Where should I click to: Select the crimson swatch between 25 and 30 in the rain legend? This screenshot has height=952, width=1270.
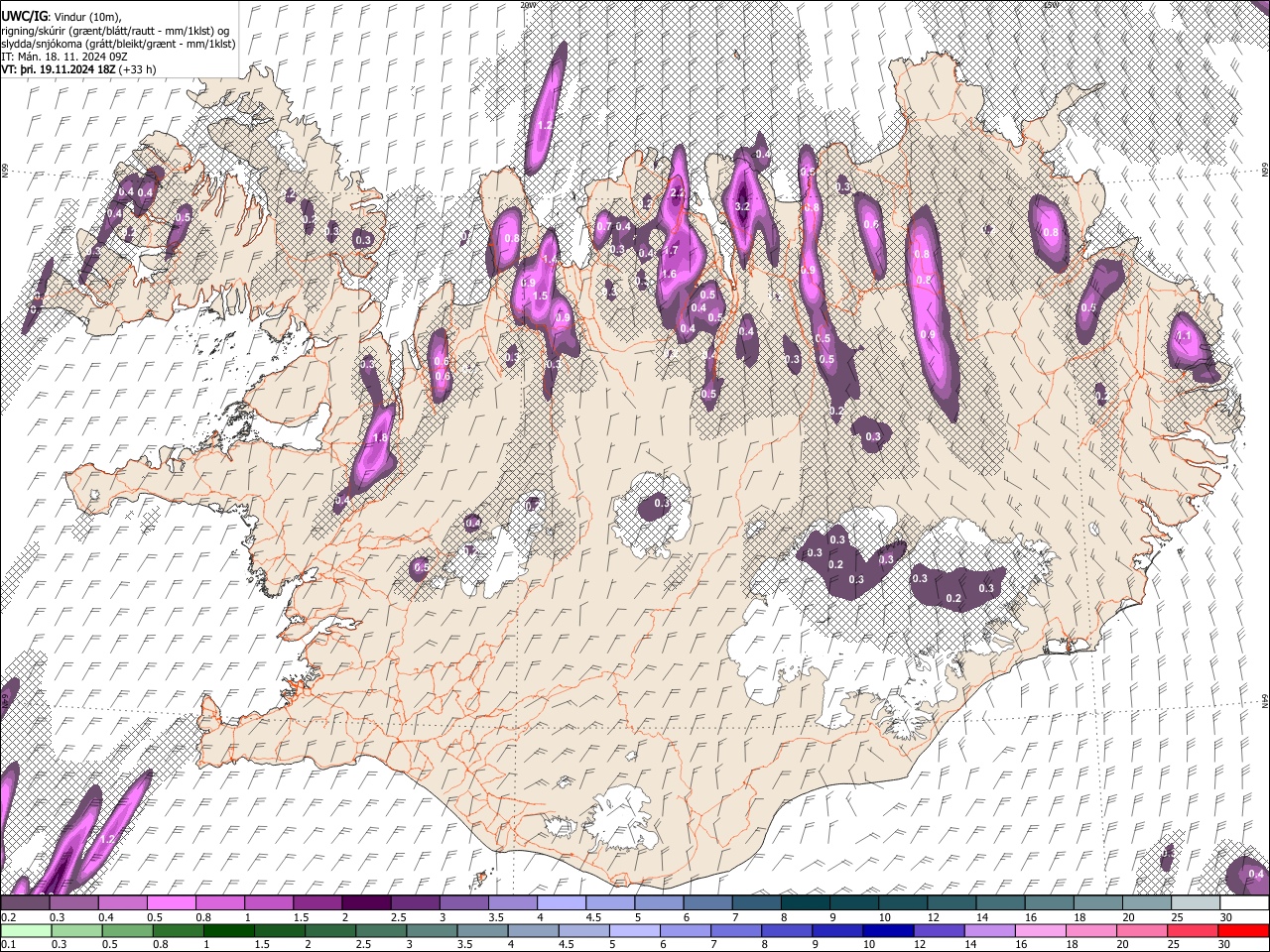point(1191,930)
